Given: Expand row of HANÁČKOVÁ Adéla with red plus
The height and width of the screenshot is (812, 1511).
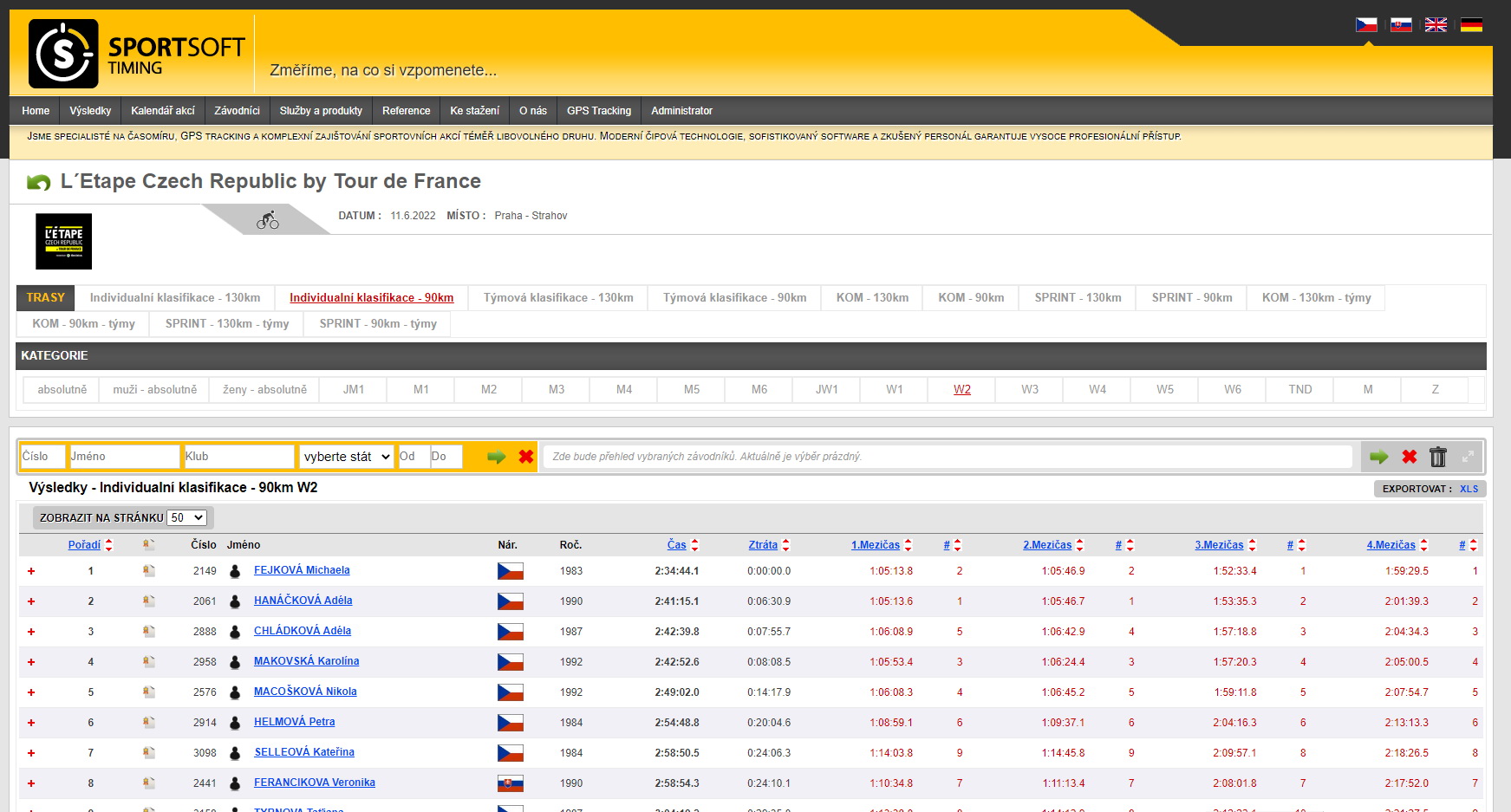Looking at the screenshot, I should point(31,601).
